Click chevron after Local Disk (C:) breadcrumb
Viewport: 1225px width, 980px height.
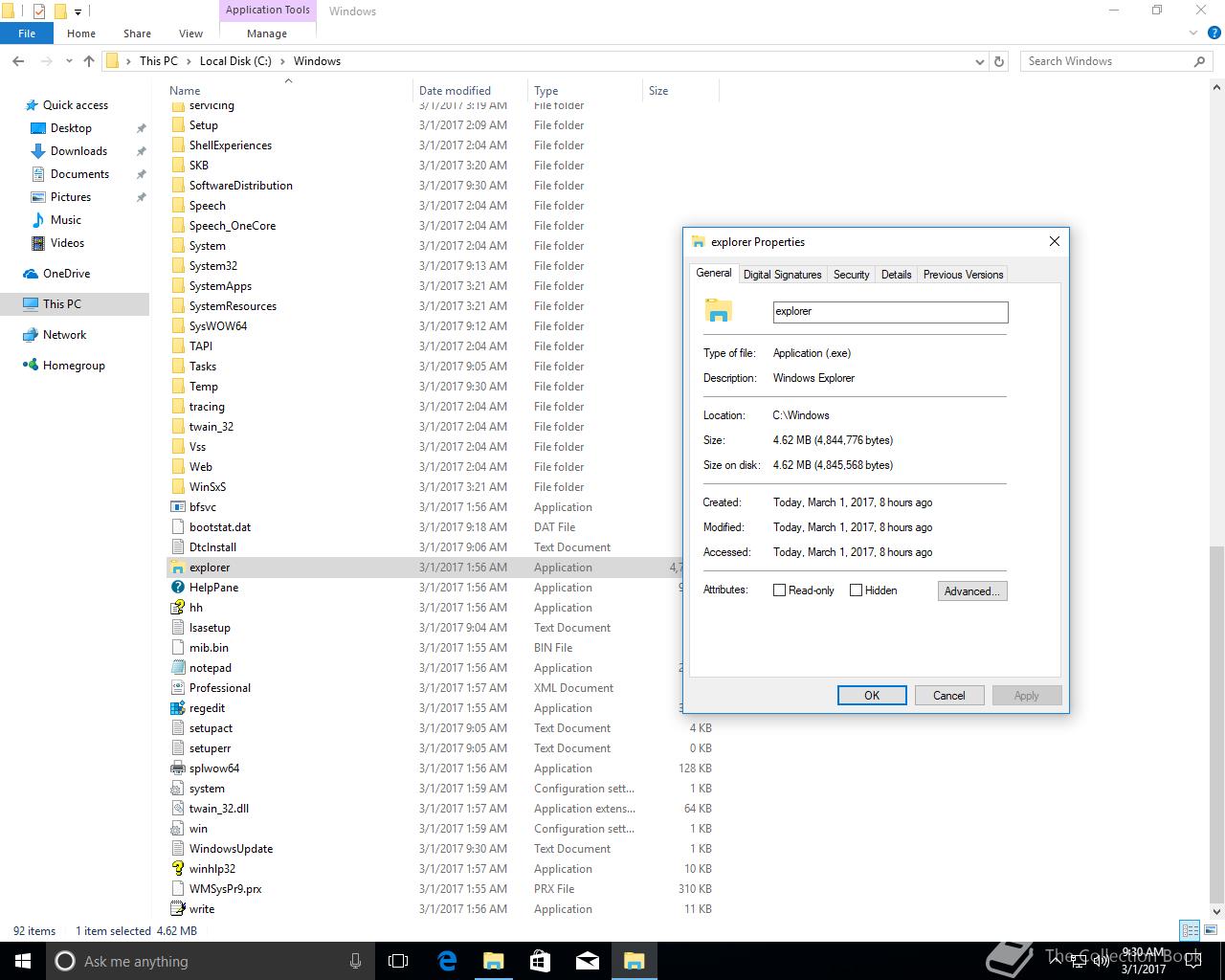click(282, 61)
